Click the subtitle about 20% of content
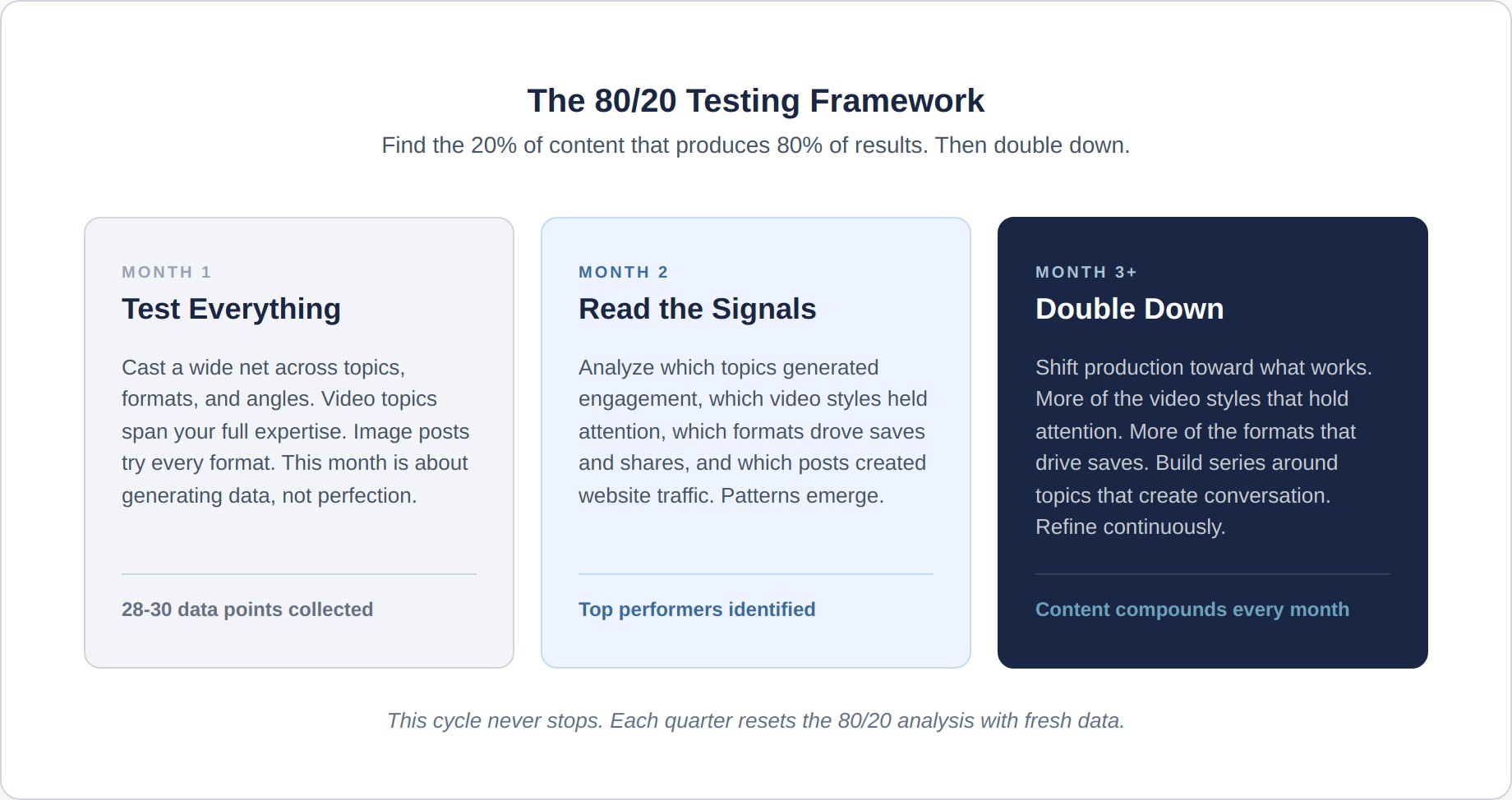The image size is (1512, 800). tap(755, 145)
